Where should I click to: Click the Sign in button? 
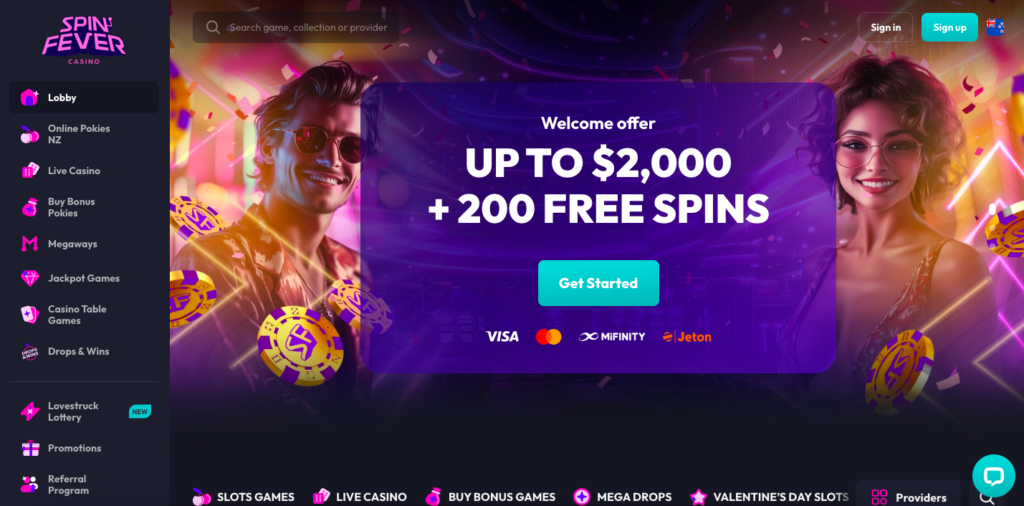tap(886, 27)
